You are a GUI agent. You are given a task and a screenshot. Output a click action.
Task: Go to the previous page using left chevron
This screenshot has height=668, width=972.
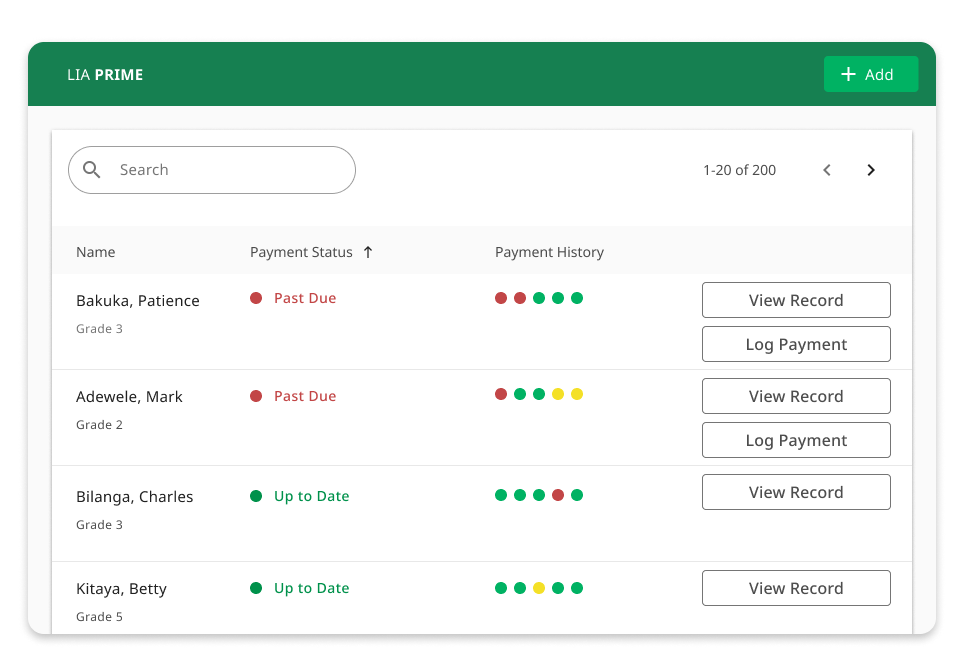pyautogui.click(x=827, y=170)
